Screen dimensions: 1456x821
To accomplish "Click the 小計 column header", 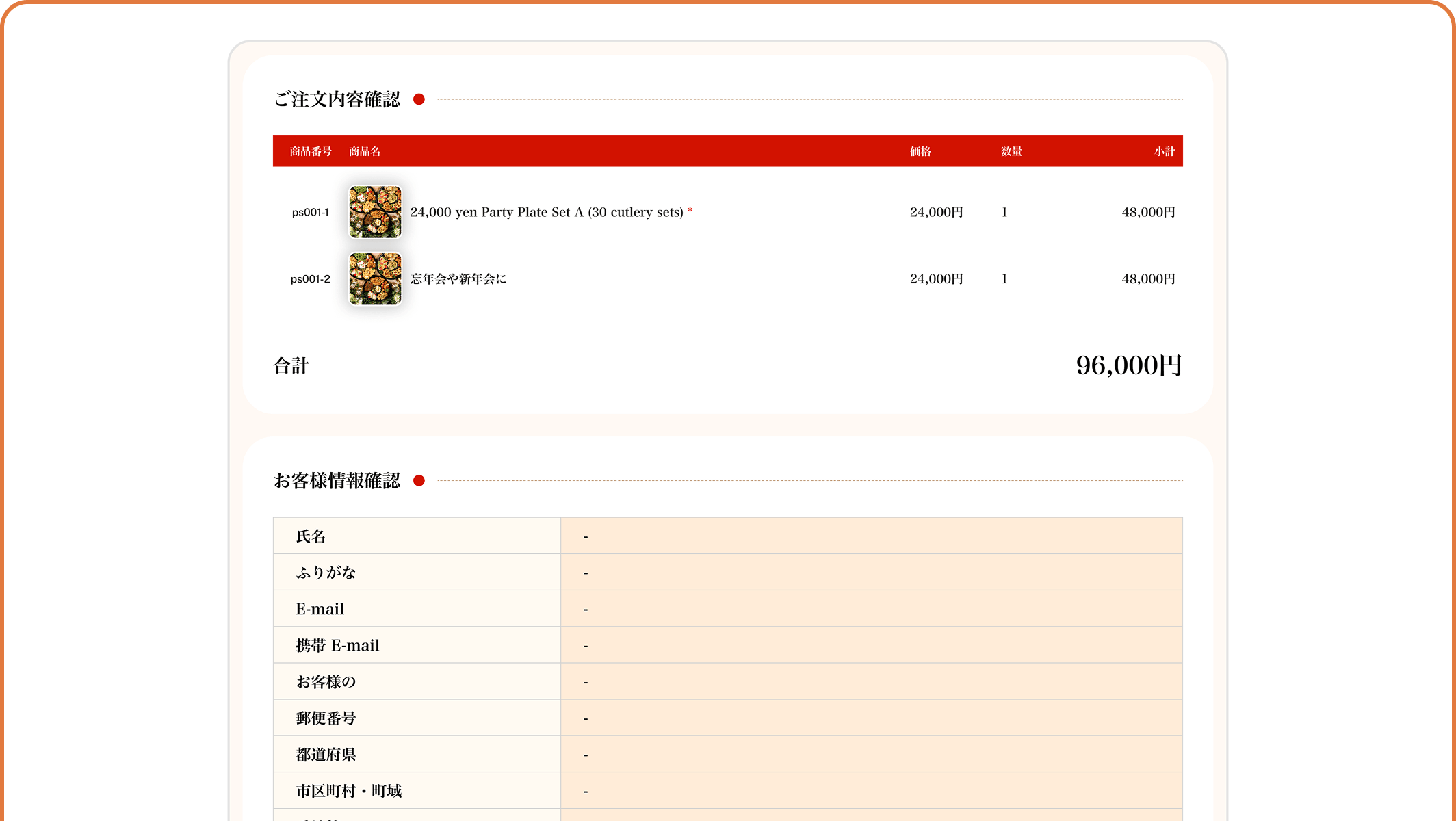I will (x=1165, y=151).
